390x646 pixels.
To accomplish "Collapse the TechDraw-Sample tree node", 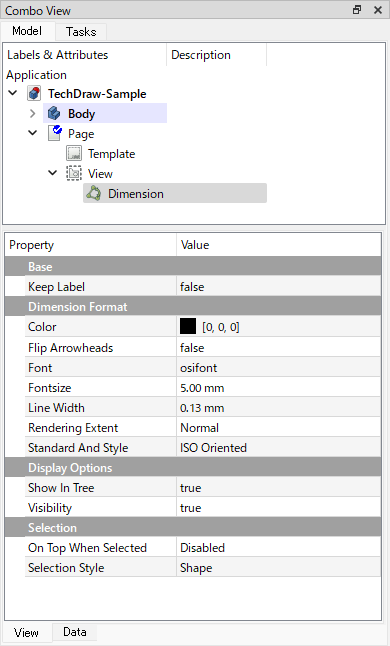I will click(x=13, y=93).
